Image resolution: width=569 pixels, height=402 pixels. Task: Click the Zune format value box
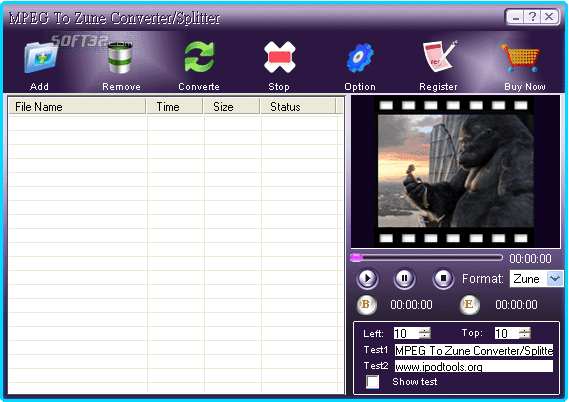(528, 279)
